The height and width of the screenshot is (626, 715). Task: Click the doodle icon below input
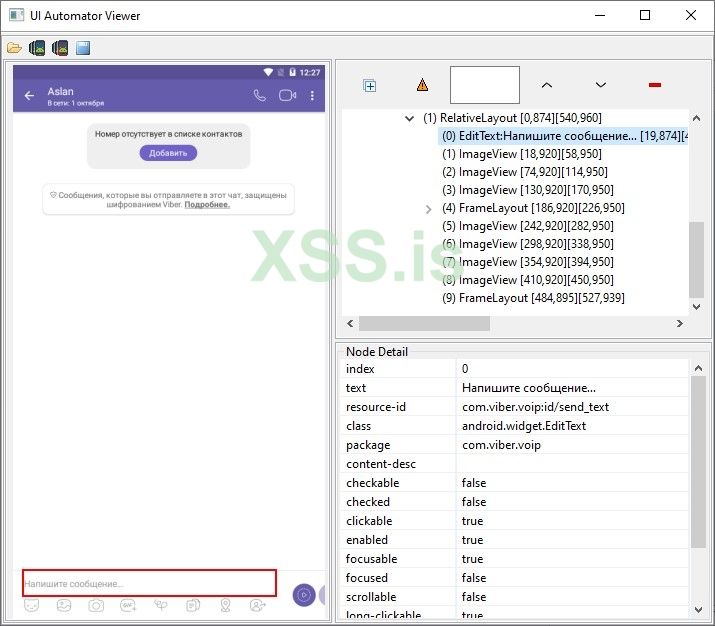pos(161,605)
